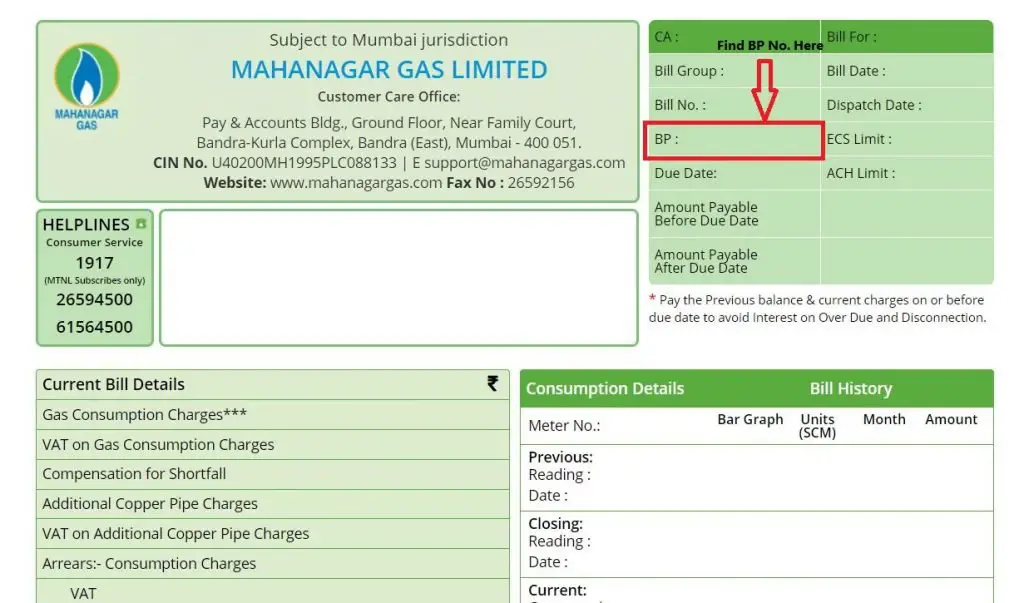Click the Meter No. field
The height and width of the screenshot is (603, 1024).
coord(564,426)
